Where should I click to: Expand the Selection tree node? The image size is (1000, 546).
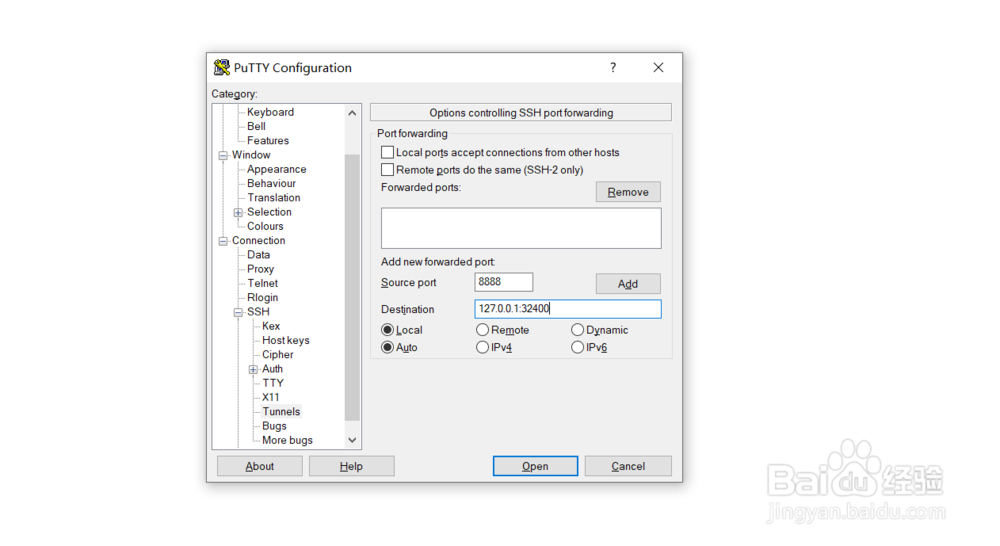(x=238, y=212)
